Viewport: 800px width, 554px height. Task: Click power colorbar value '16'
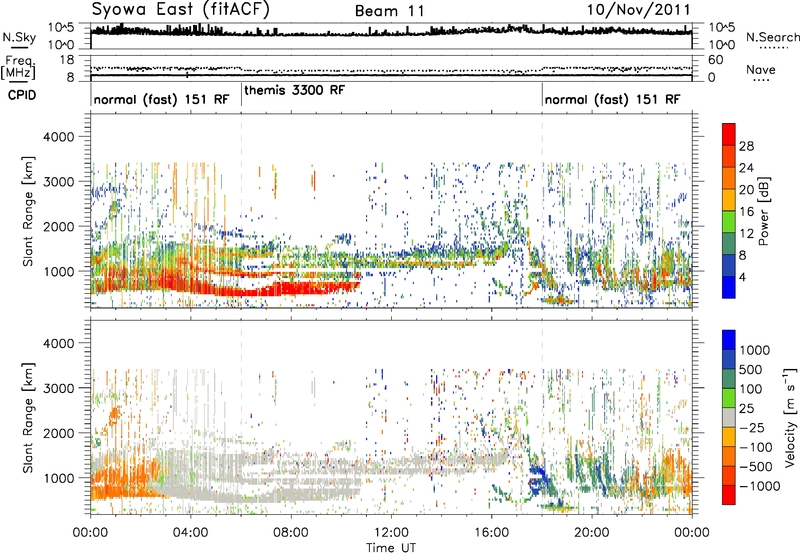point(746,212)
